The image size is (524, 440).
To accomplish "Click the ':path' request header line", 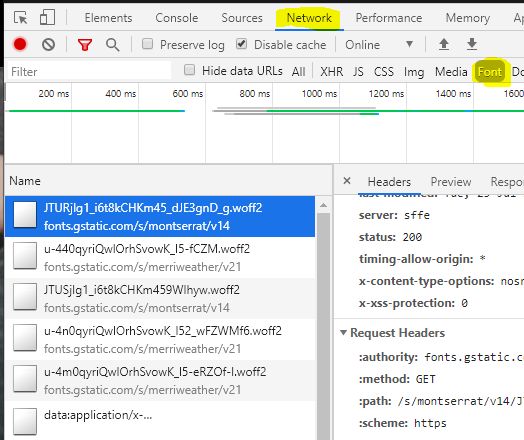I will click(x=441, y=401).
